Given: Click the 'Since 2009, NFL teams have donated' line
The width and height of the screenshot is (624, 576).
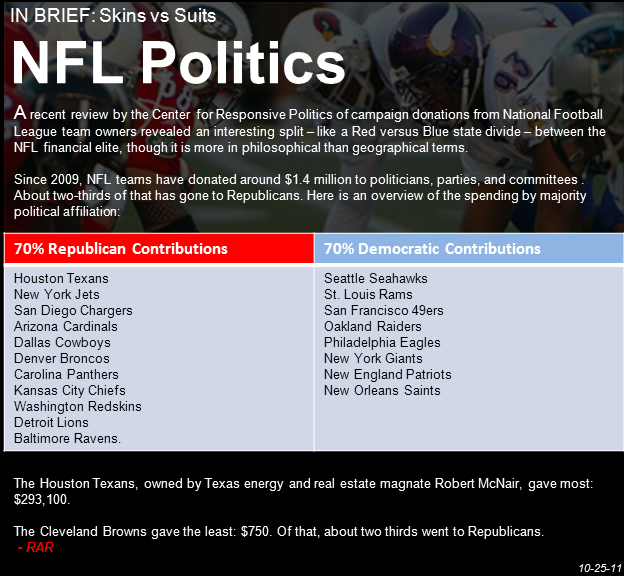Looking at the screenshot, I should [299, 180].
